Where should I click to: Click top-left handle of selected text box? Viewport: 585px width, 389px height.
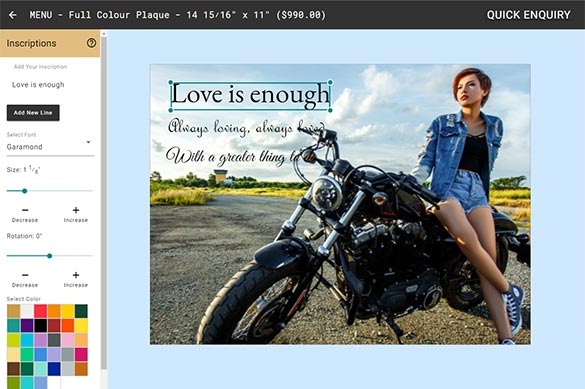tap(171, 82)
